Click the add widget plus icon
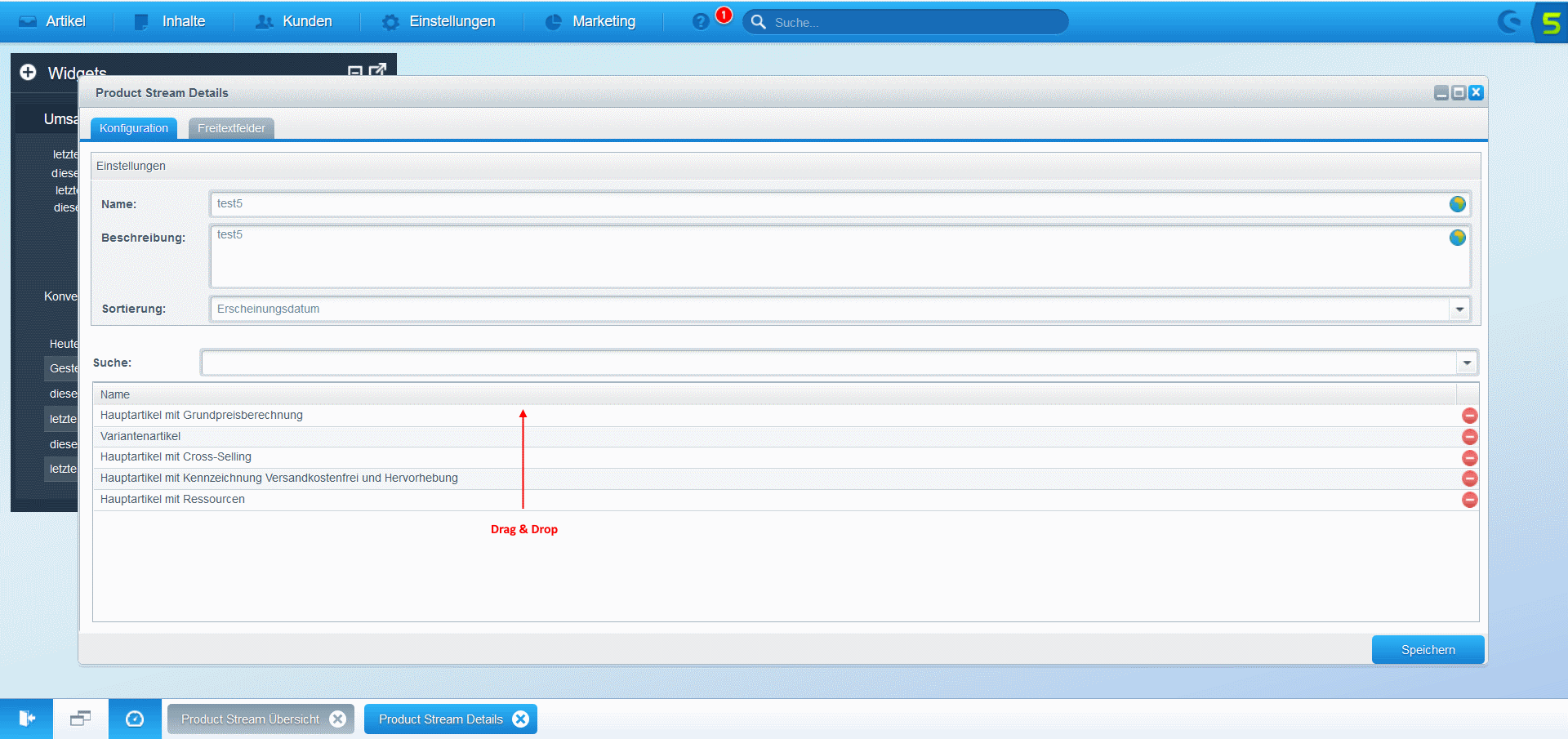Image resolution: width=1568 pixels, height=739 pixels. [x=28, y=73]
